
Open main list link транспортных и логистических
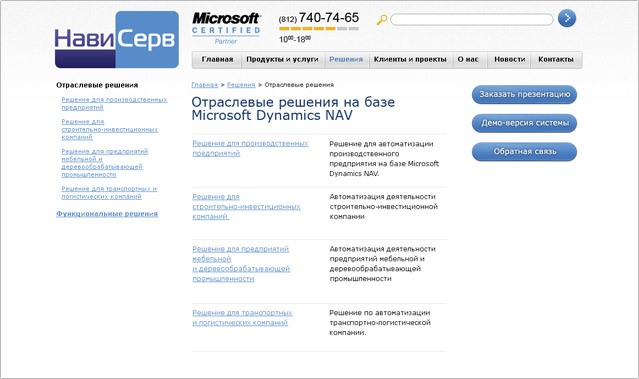(242, 318)
